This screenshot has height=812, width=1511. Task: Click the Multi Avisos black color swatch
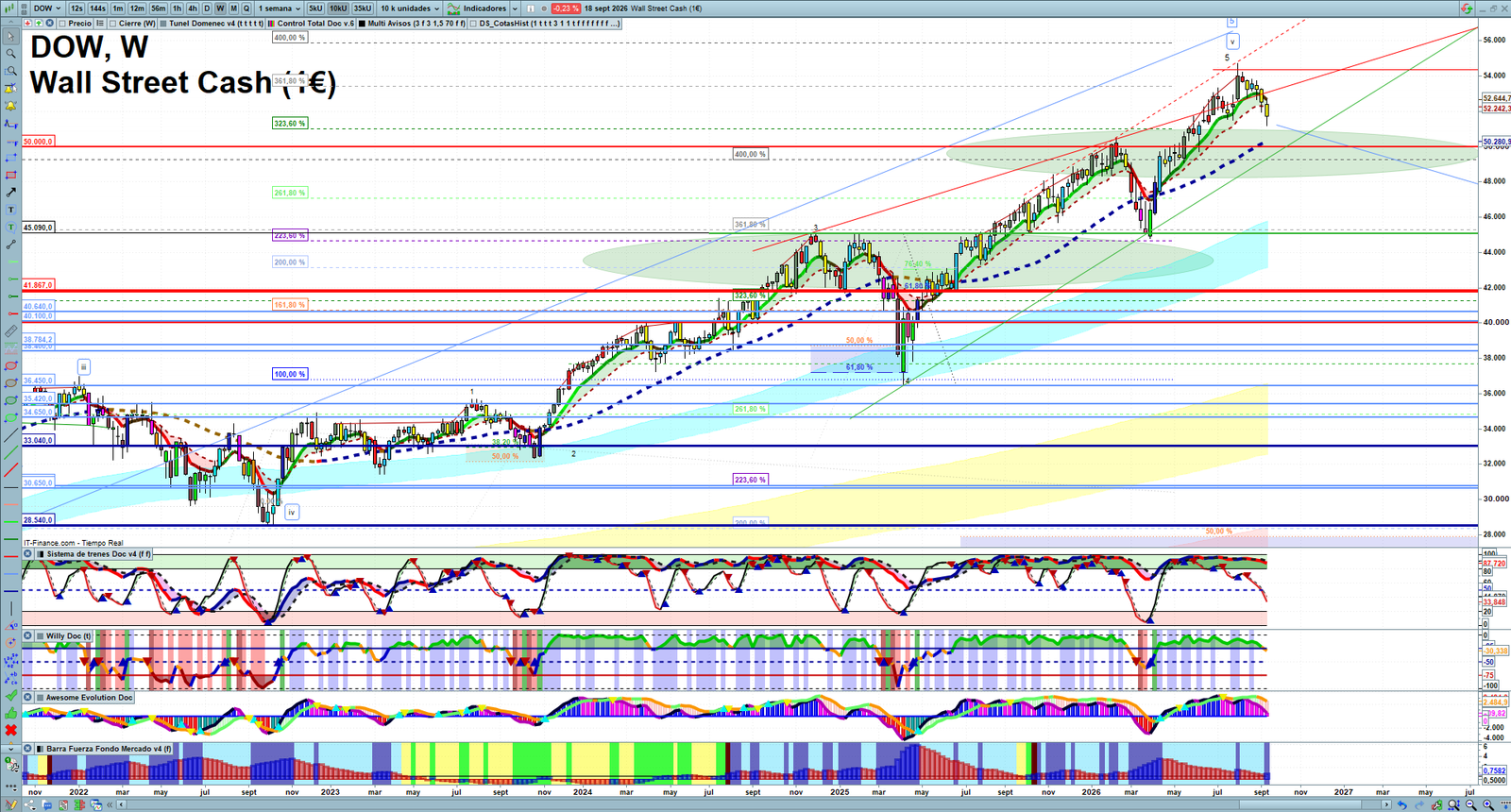362,24
